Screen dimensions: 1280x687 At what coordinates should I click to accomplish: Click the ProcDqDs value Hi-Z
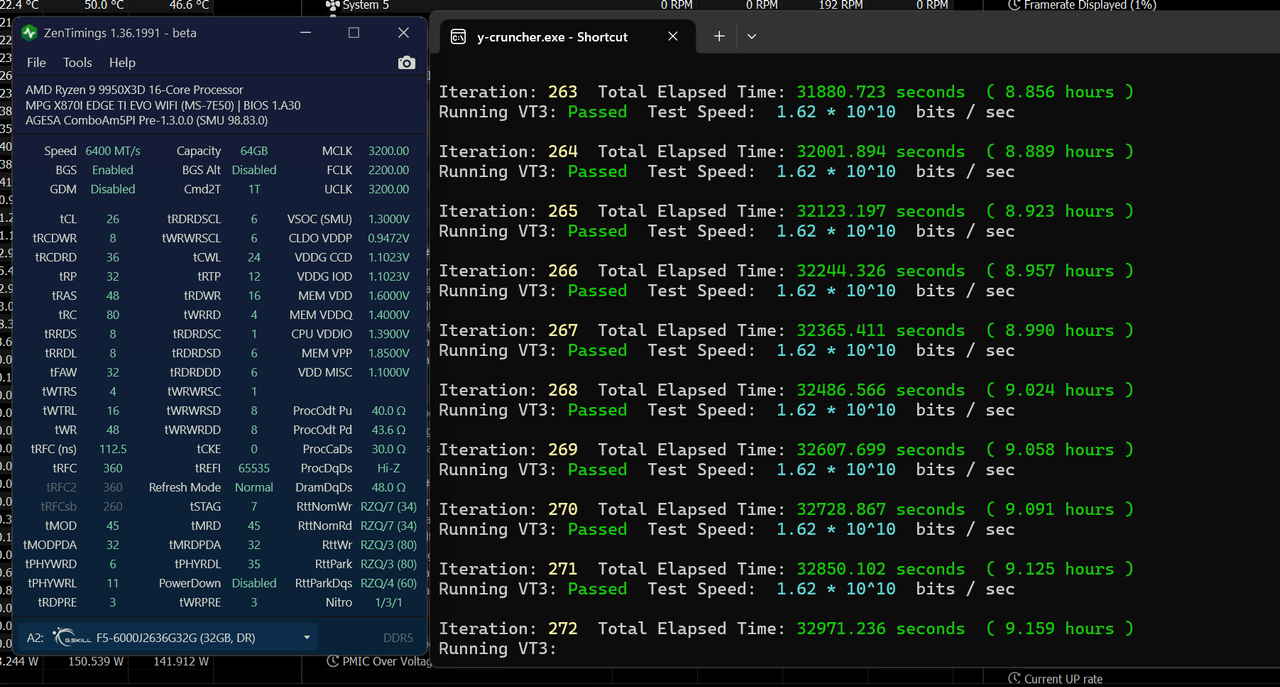tap(388, 468)
